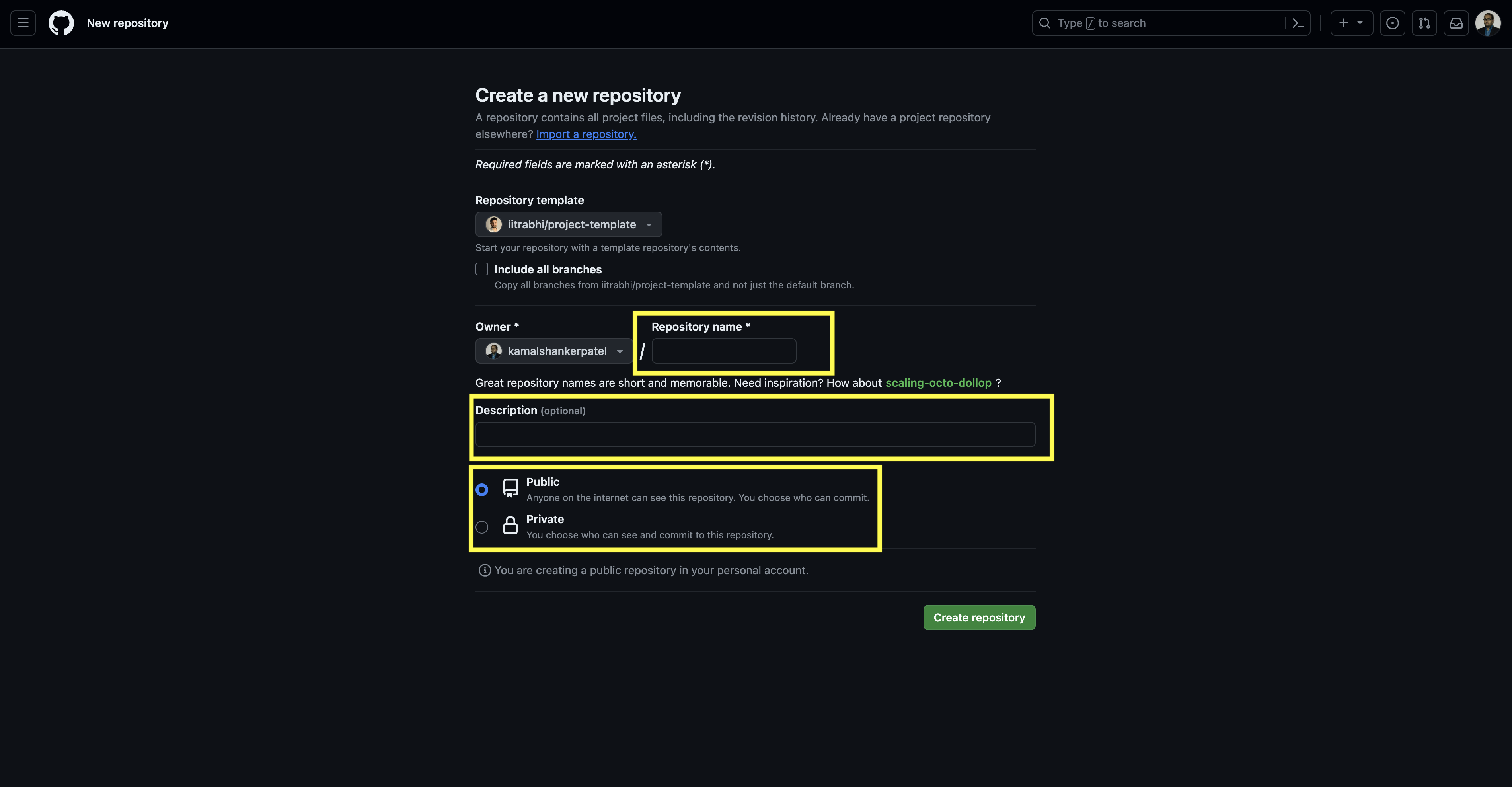Open the Issues icon in header
Image resolution: width=1512 pixels, height=787 pixels.
[x=1392, y=23]
